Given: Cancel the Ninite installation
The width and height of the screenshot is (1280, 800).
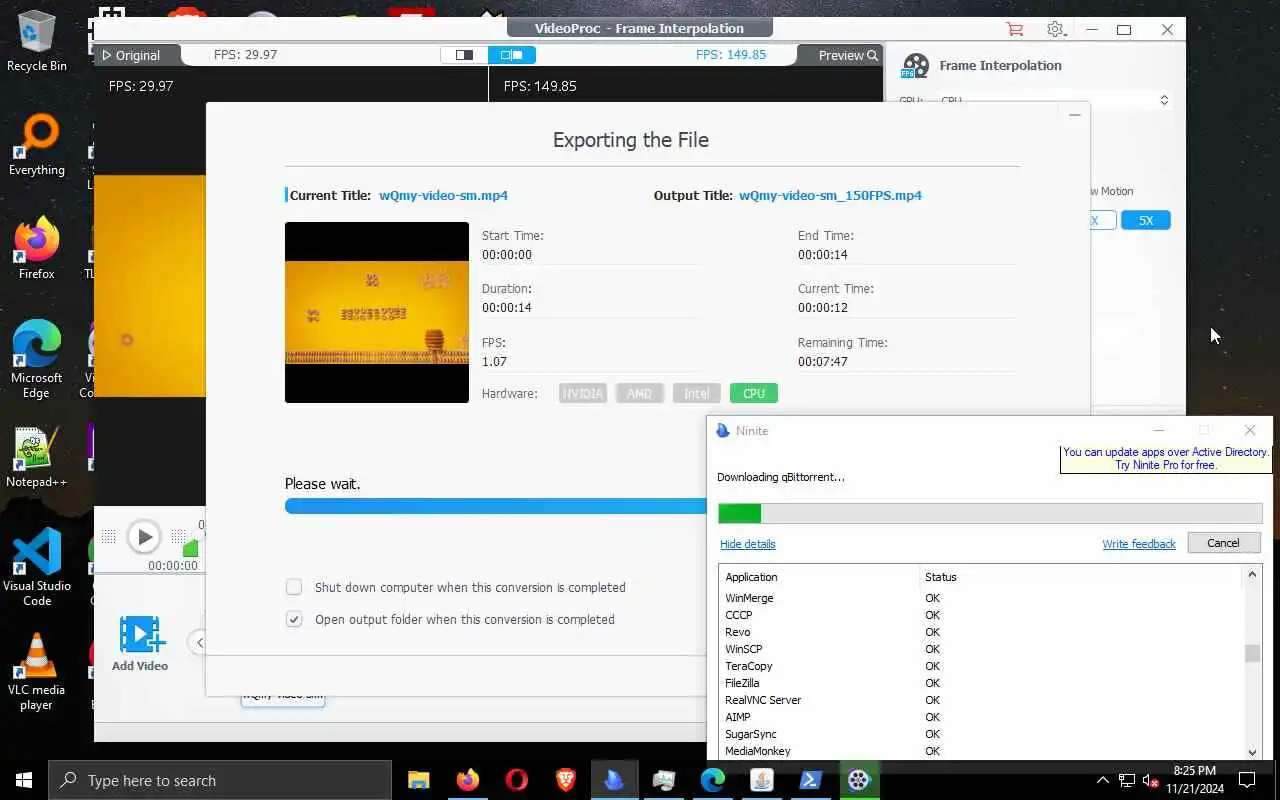Looking at the screenshot, I should point(1223,543).
